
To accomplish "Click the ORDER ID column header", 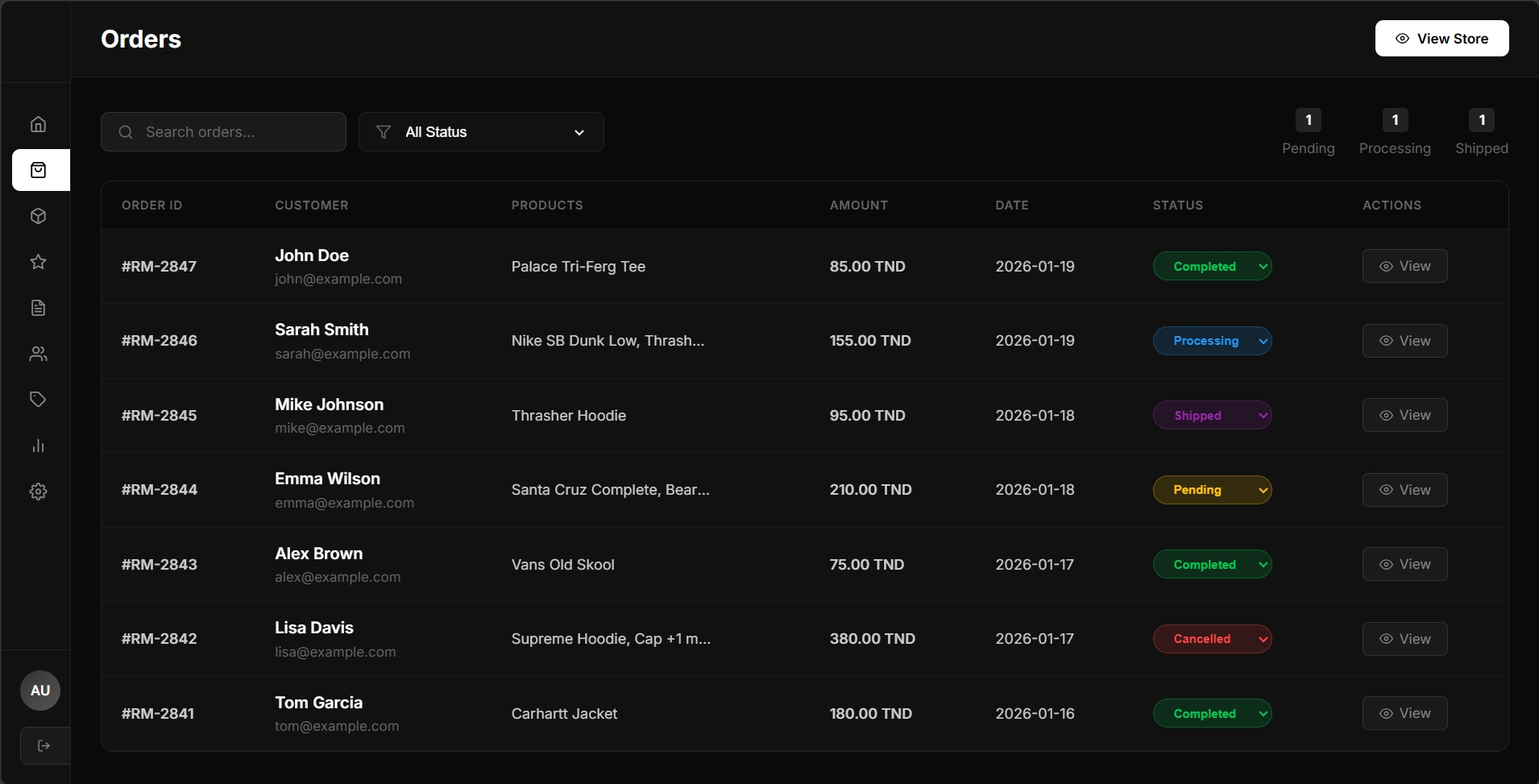I will (151, 205).
